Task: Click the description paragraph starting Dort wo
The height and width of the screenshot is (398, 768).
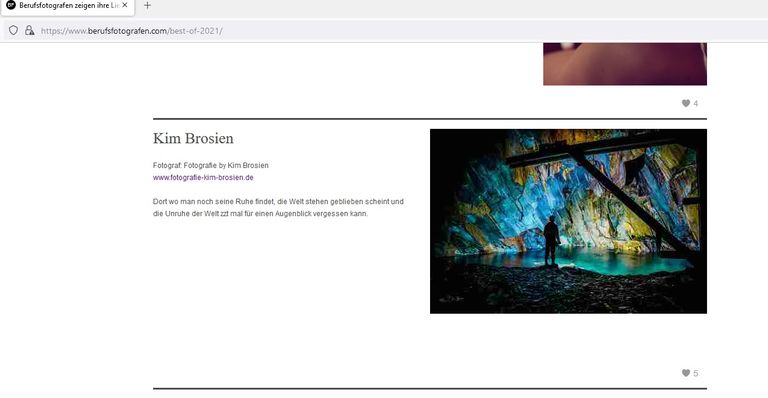Action: point(278,208)
